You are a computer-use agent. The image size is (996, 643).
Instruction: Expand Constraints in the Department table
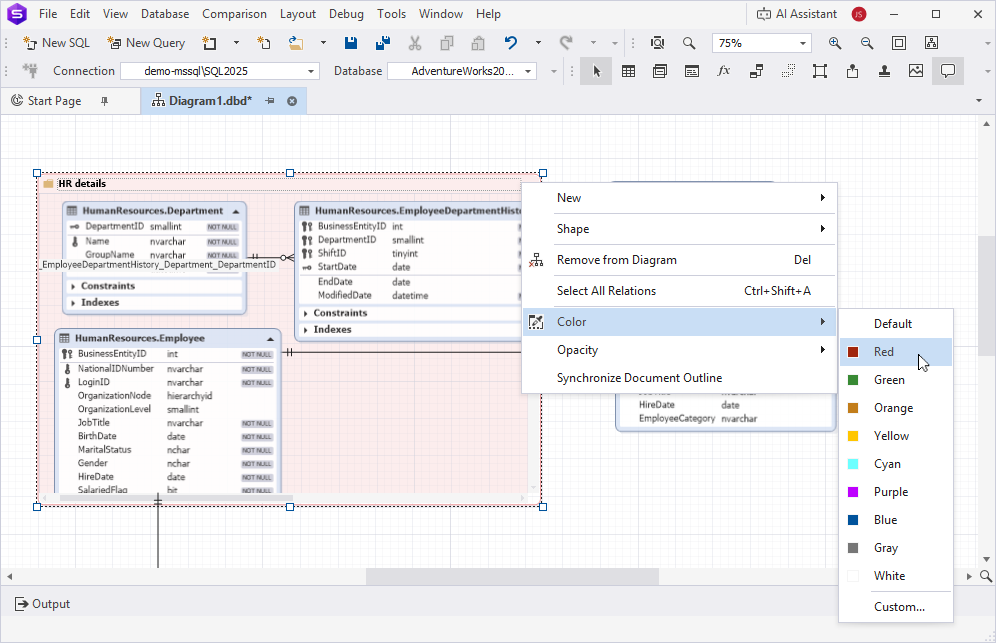tap(73, 287)
